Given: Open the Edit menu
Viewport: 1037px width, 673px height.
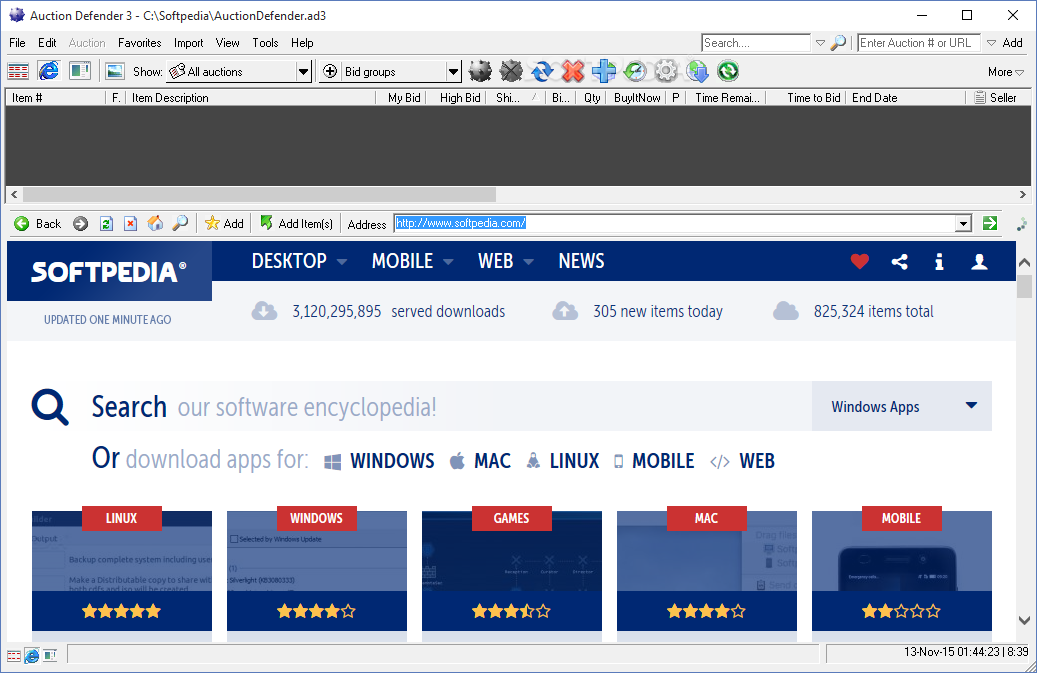Looking at the screenshot, I should 47,43.
